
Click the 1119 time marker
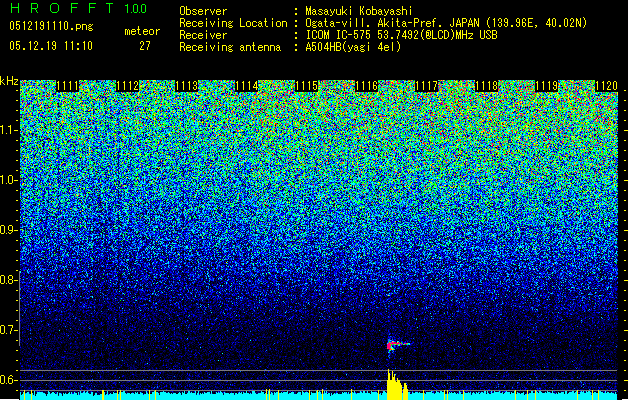[x=546, y=86]
